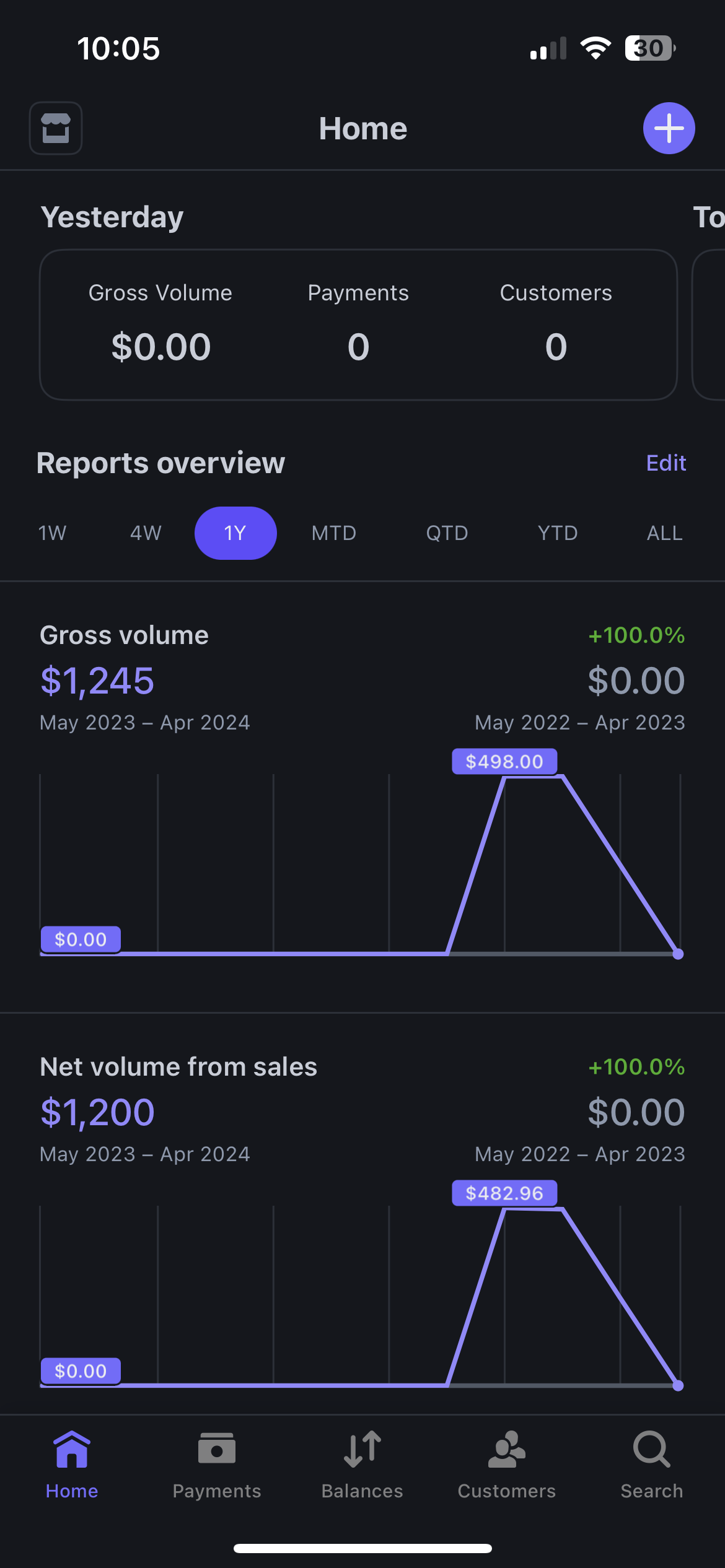Image resolution: width=725 pixels, height=1568 pixels.
Task: Open the Balances arrows icon
Action: tap(362, 1450)
